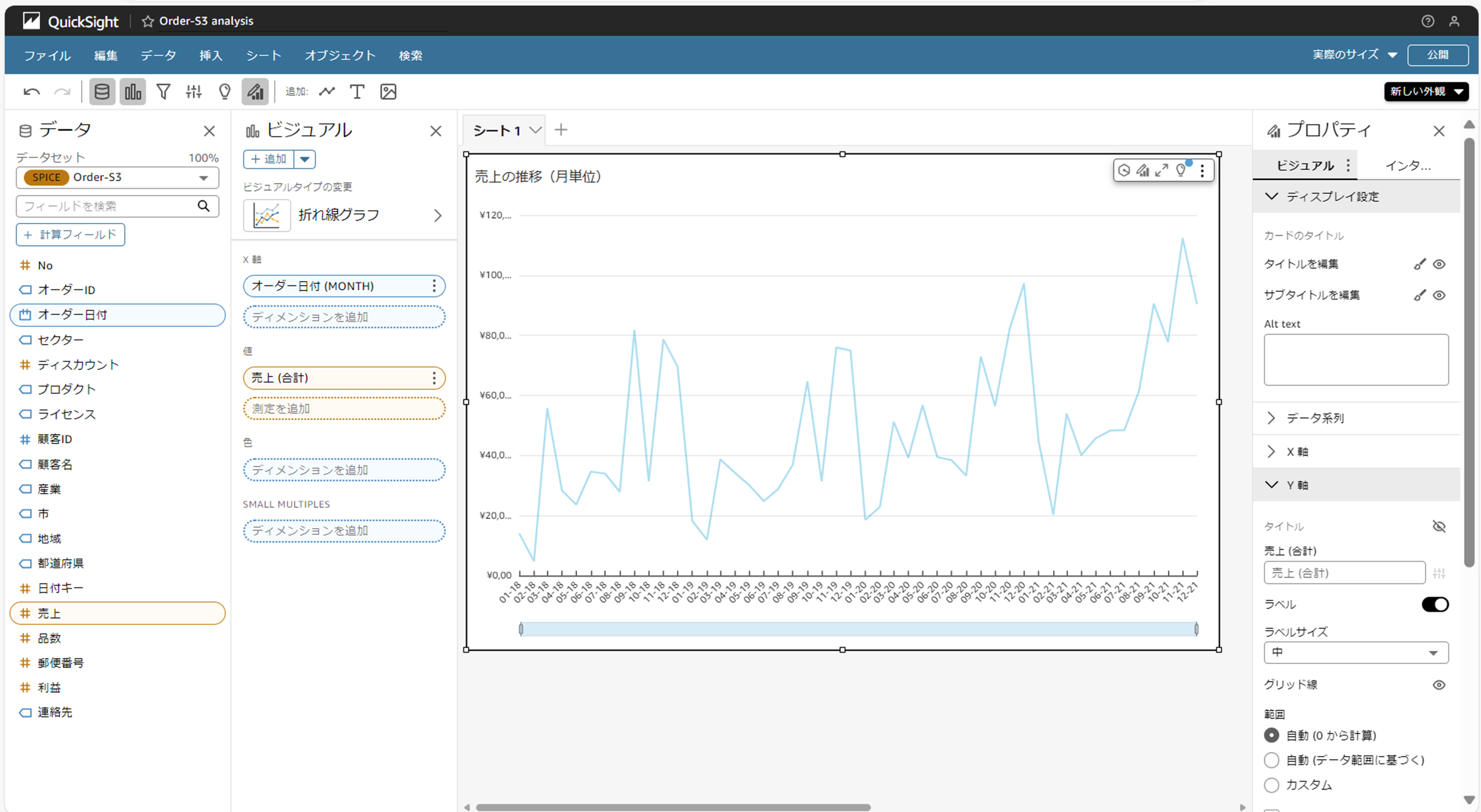Viewport: 1481px width, 812px height.
Task: Switch to the インタ... properties tab
Action: 1408,165
